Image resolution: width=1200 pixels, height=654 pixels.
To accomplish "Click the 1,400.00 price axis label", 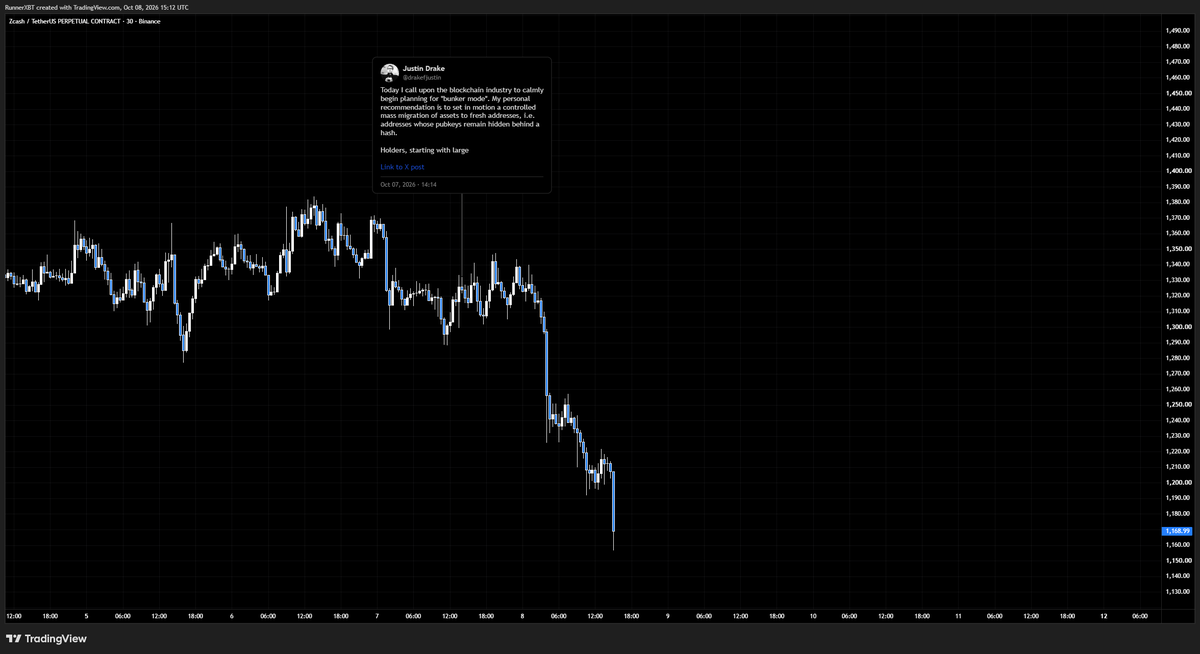I will click(1176, 171).
